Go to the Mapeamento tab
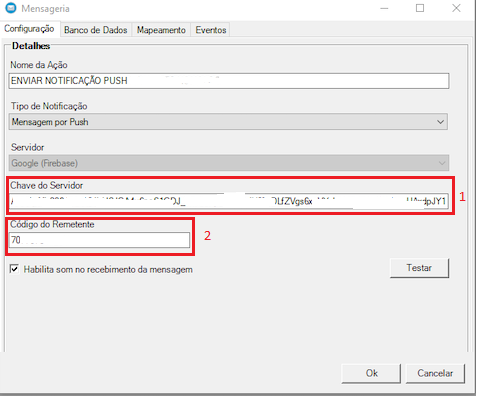The height and width of the screenshot is (400, 482). click(161, 30)
